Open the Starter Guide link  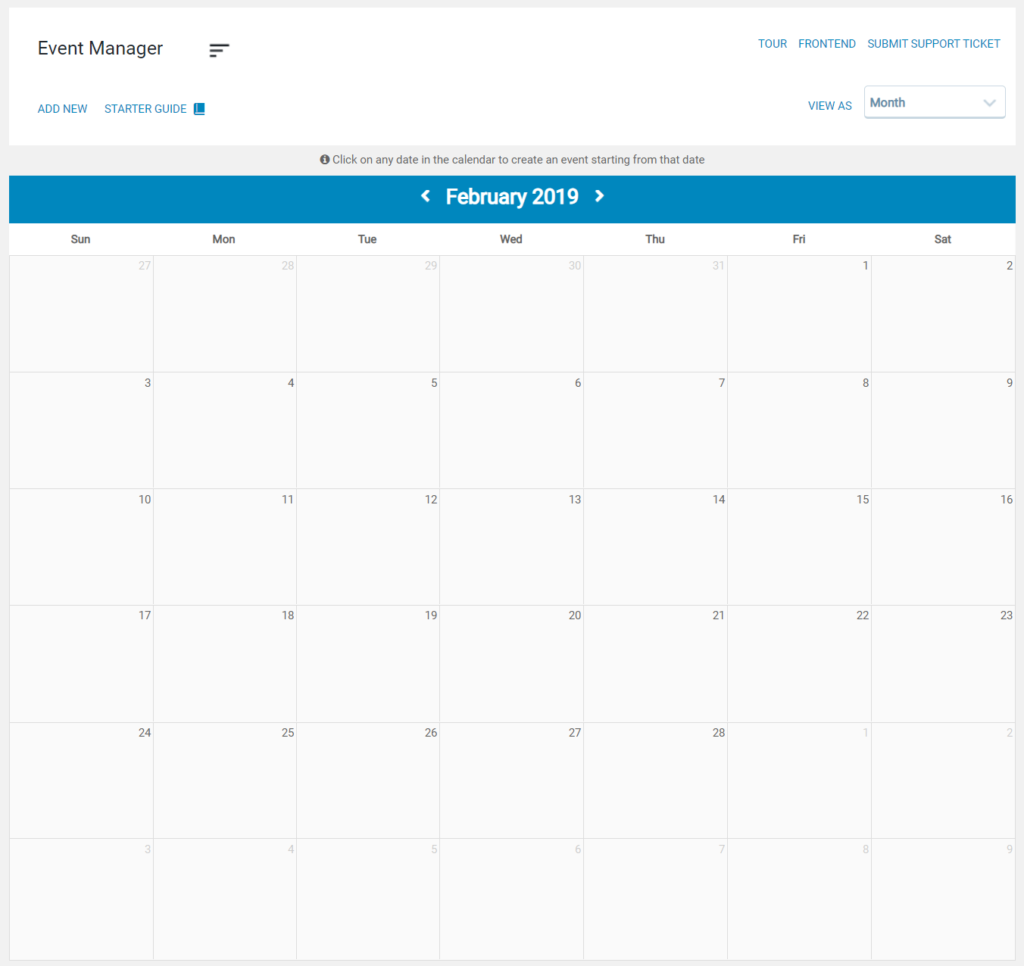[145, 109]
